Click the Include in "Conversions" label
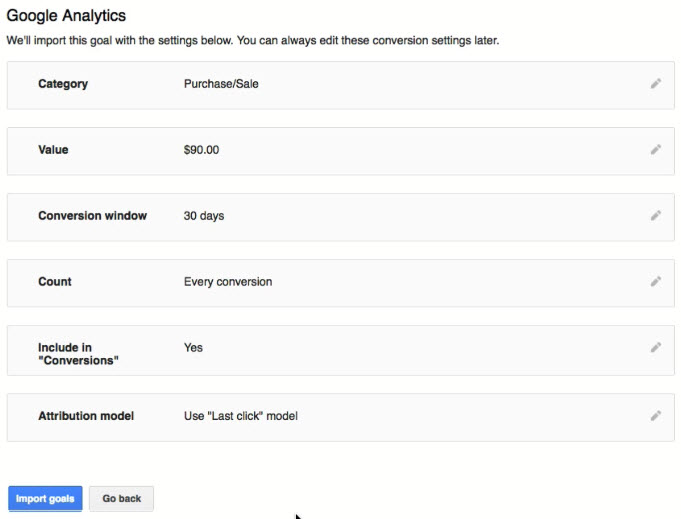Viewport: 681px width, 519px height. (x=77, y=354)
